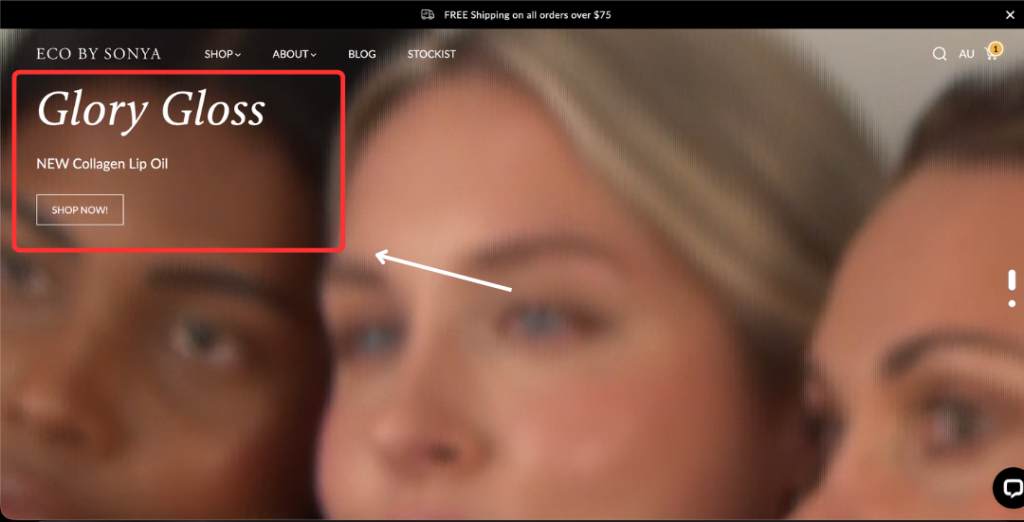The width and height of the screenshot is (1024, 522).
Task: Dismiss the free shipping announcement bar
Action: pos(1010,14)
